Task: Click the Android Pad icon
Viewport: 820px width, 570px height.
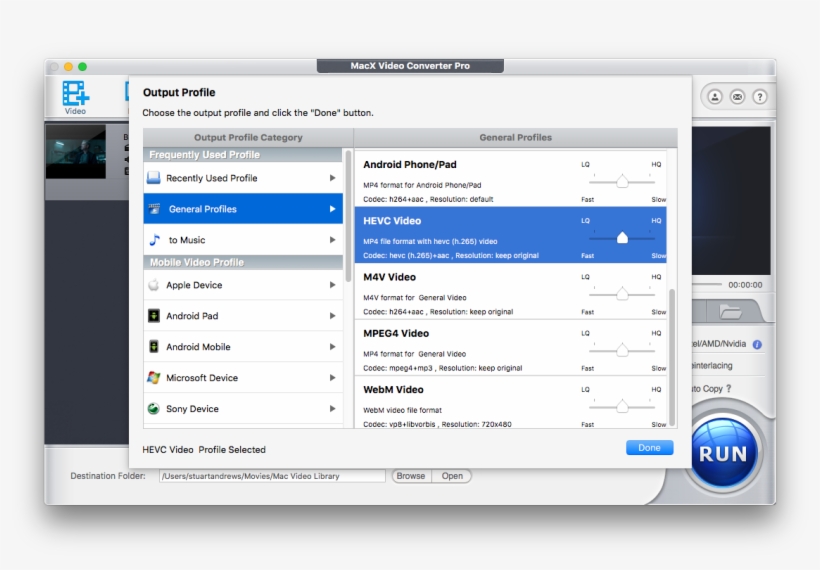Action: pyautogui.click(x=154, y=316)
